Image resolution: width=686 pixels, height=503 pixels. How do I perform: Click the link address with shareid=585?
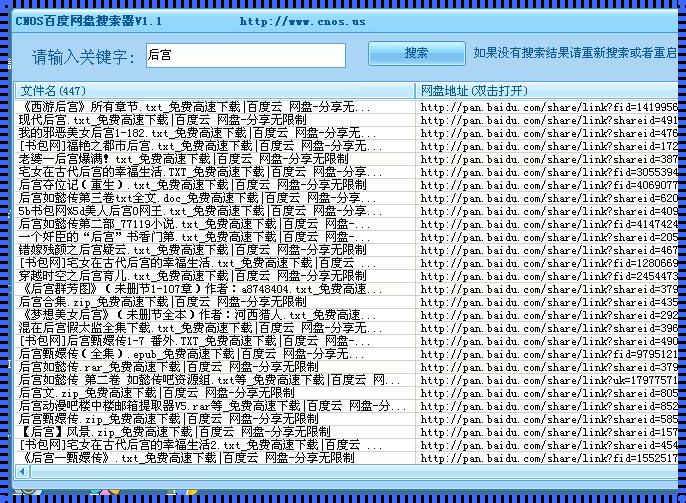pos(549,419)
